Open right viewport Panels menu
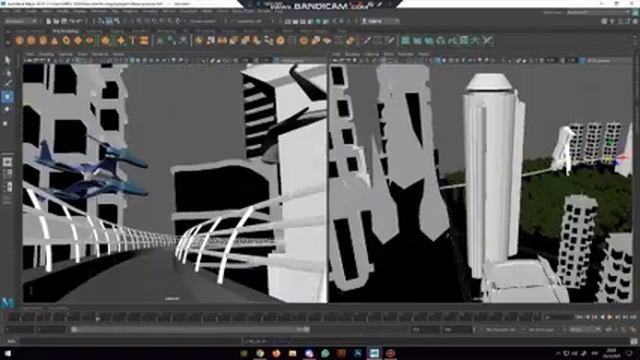The width and height of the screenshot is (640, 360). (x=424, y=54)
